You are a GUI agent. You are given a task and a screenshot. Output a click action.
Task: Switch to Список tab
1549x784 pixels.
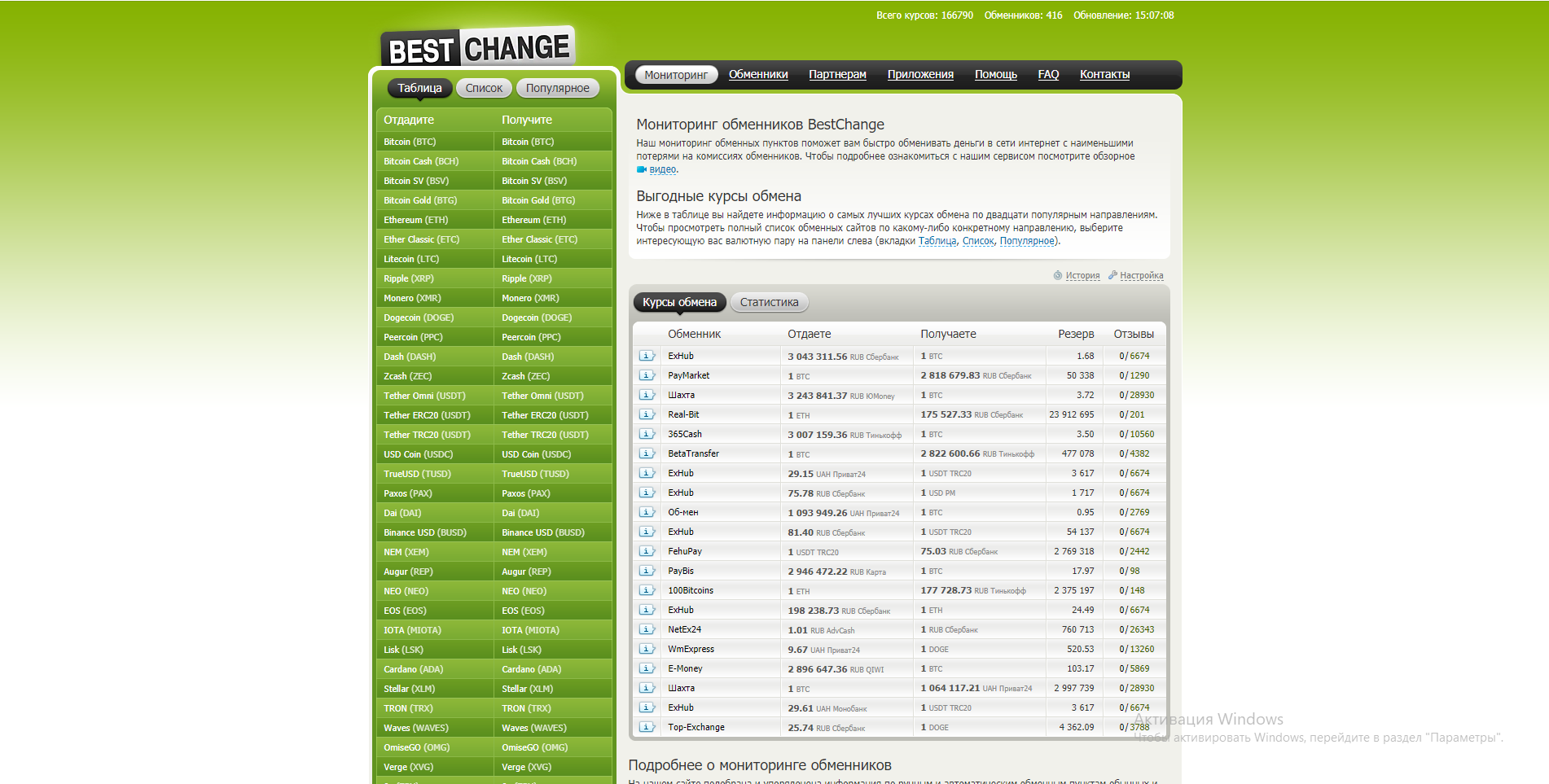pos(484,88)
